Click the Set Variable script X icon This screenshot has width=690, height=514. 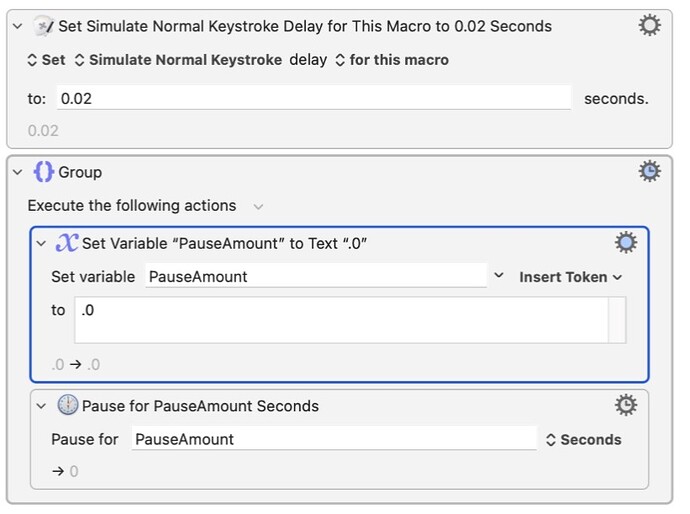(x=67, y=243)
